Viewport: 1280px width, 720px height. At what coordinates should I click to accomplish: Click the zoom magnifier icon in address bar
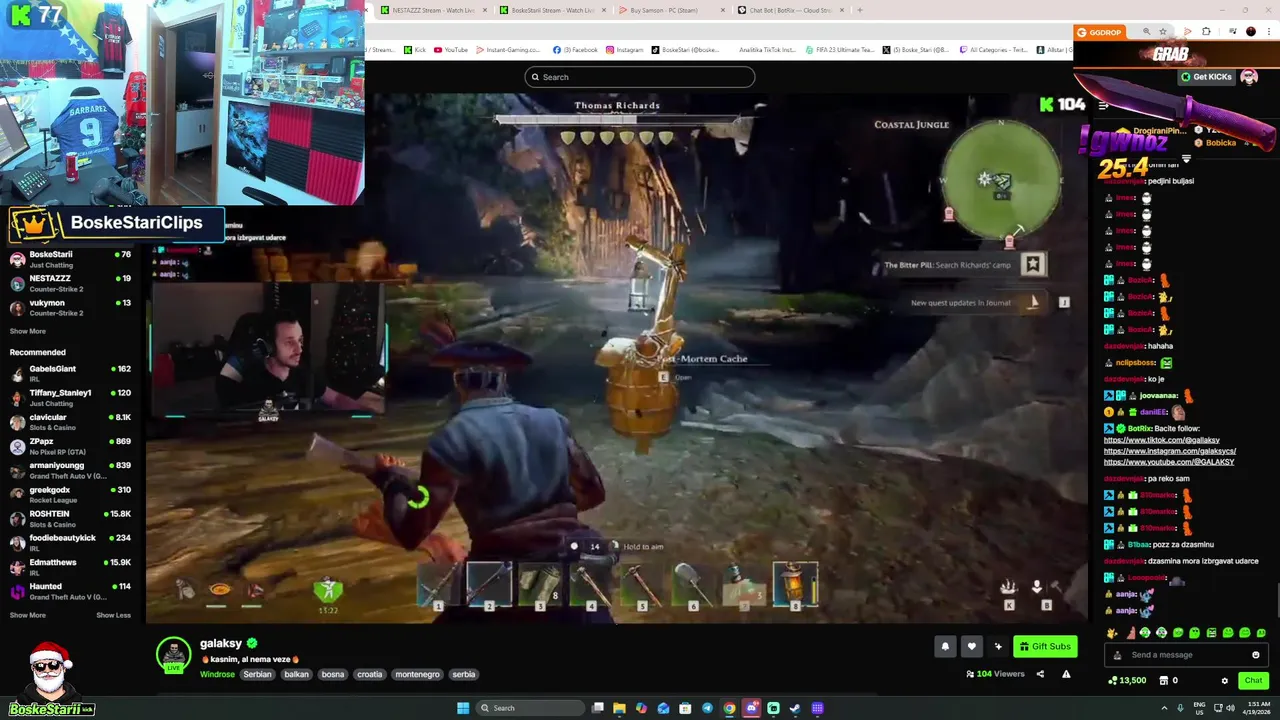pos(1146,32)
